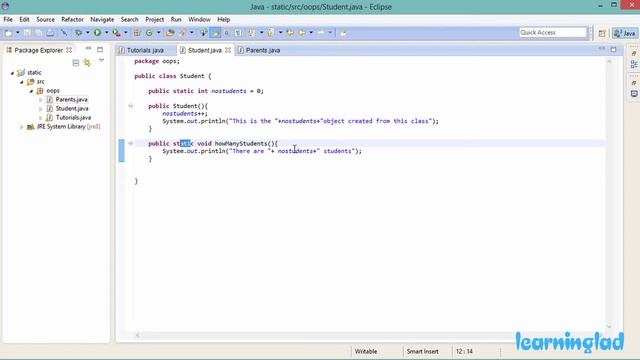Expand the JRE System Library node
Viewport: 640px width, 360px height.
click(x=22, y=127)
